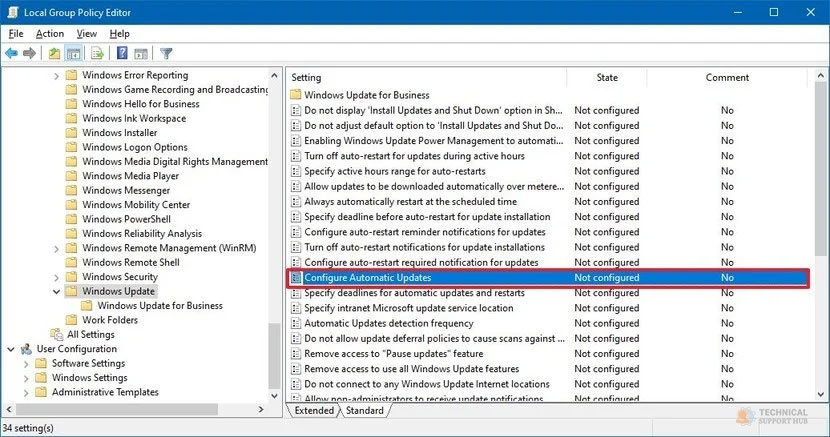
Task: Click policy icon beside Configure Automatic Updates
Action: pyautogui.click(x=296, y=278)
